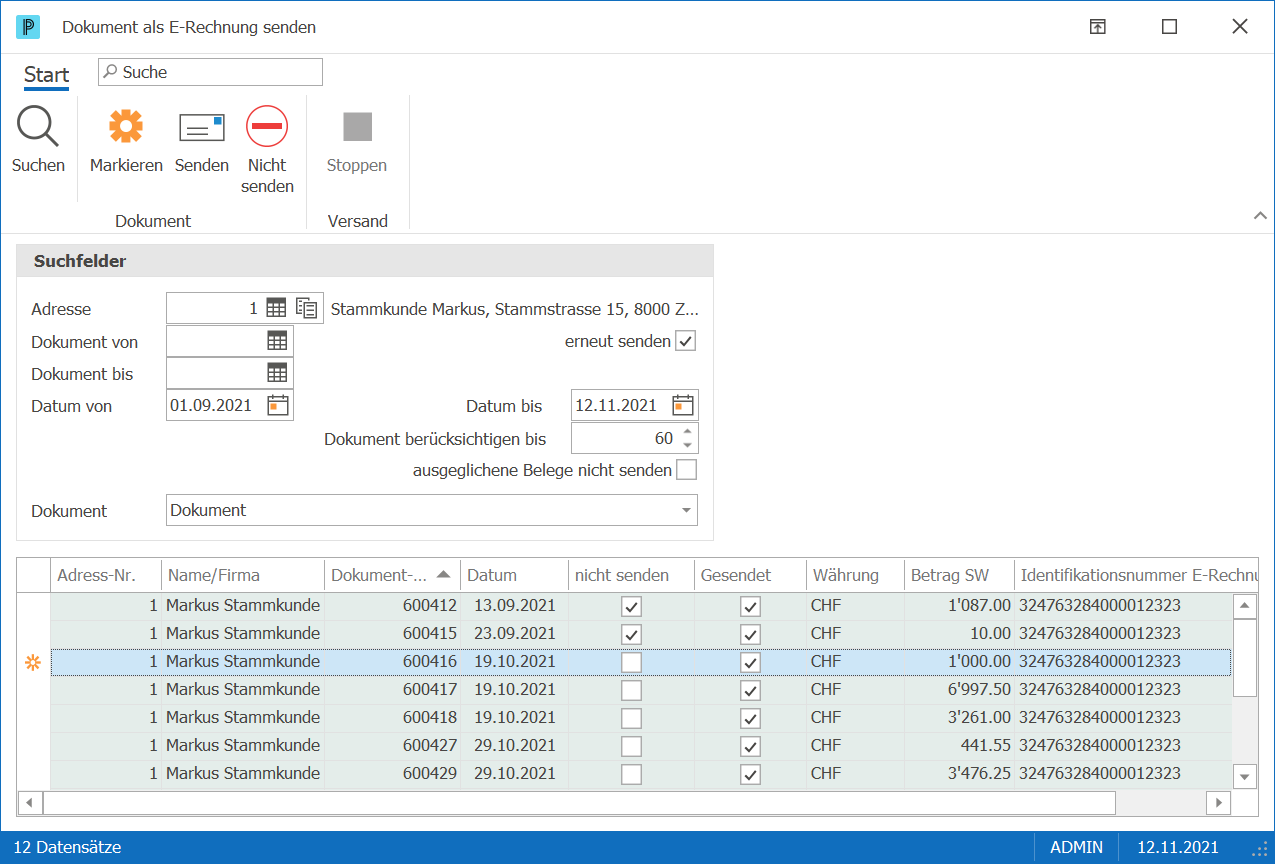The height and width of the screenshot is (864, 1275).
Task: Click the ribbon display options icon
Action: [1098, 27]
